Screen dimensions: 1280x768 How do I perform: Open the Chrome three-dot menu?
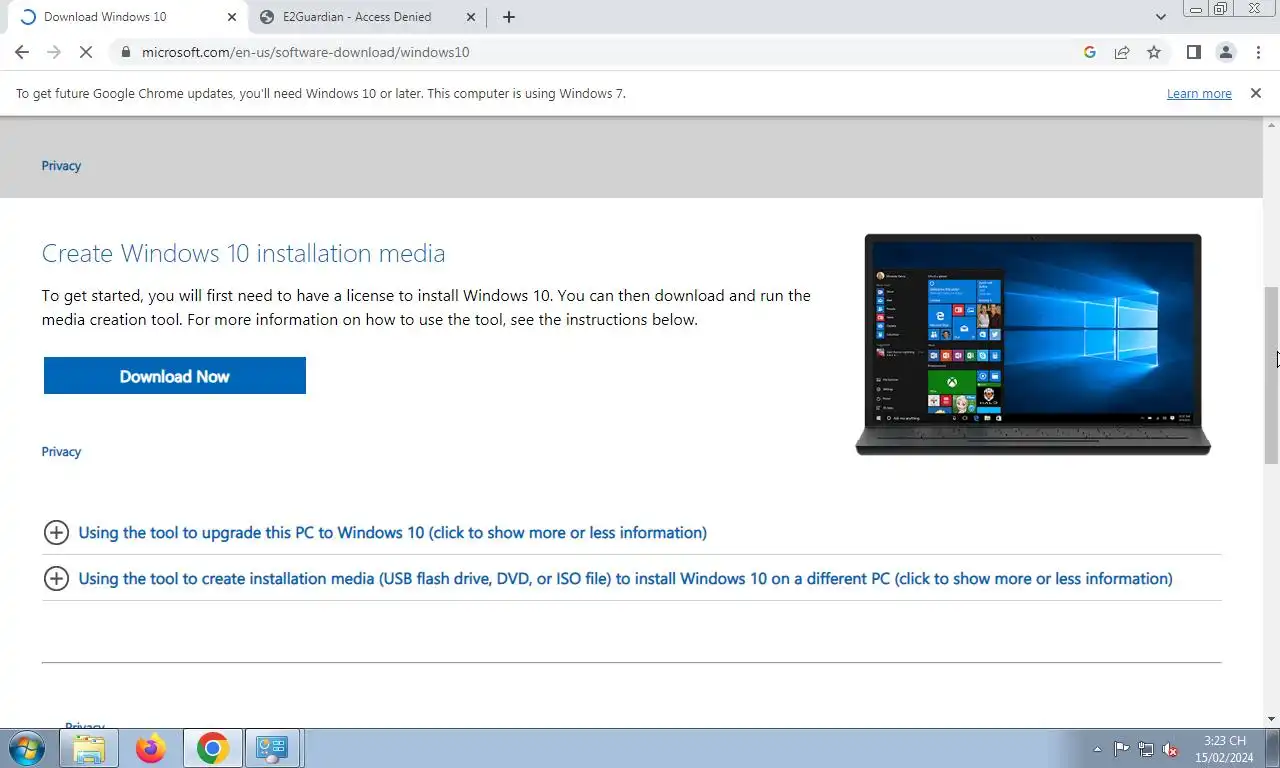pos(1257,52)
